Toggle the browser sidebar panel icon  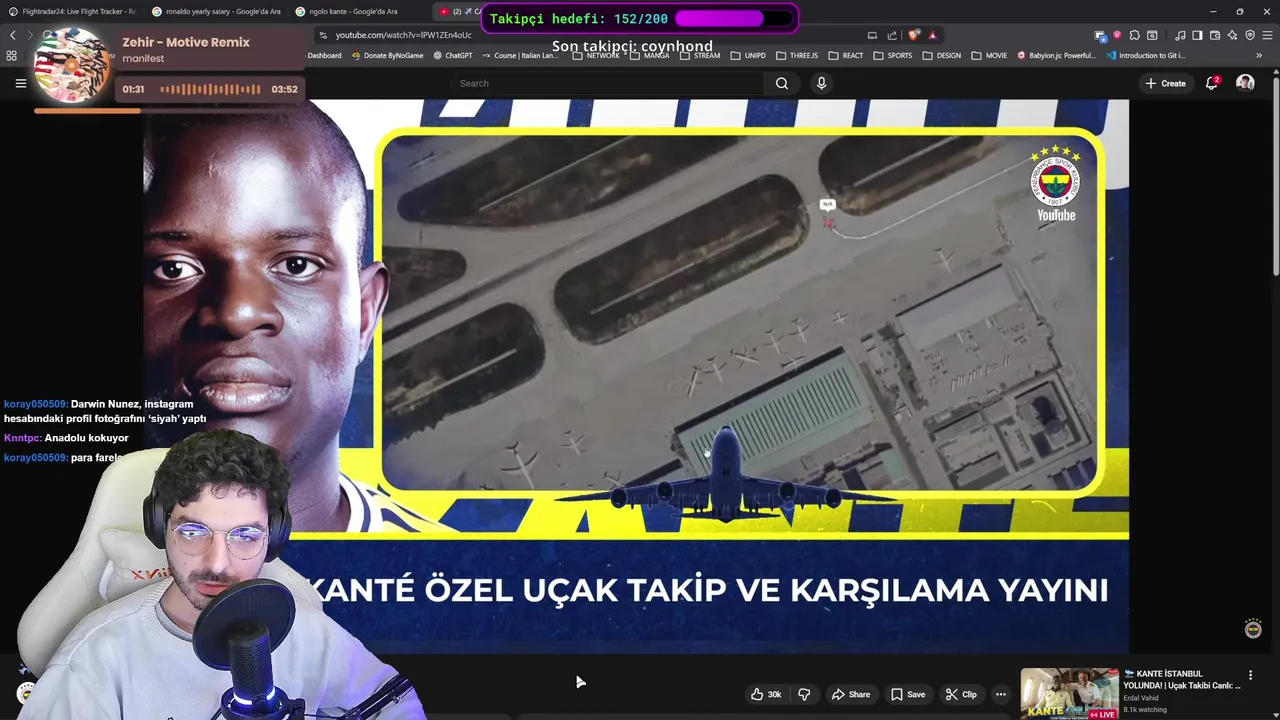click(x=1197, y=35)
